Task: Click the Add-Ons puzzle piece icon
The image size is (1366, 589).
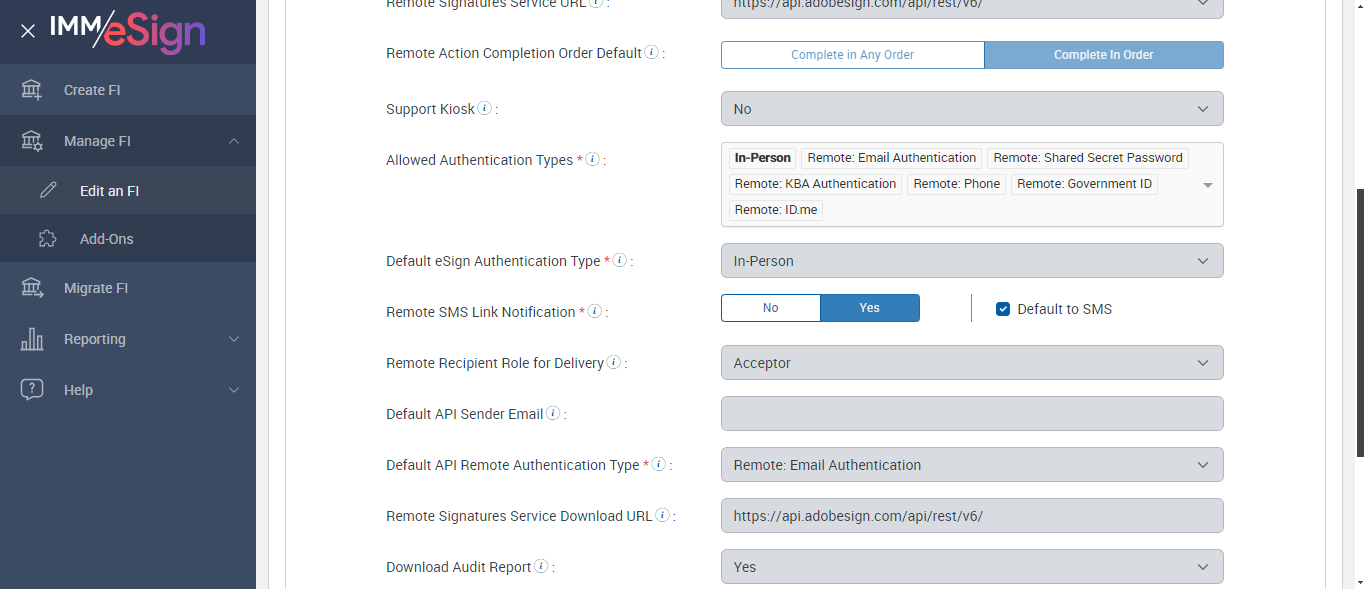Action: 48,239
